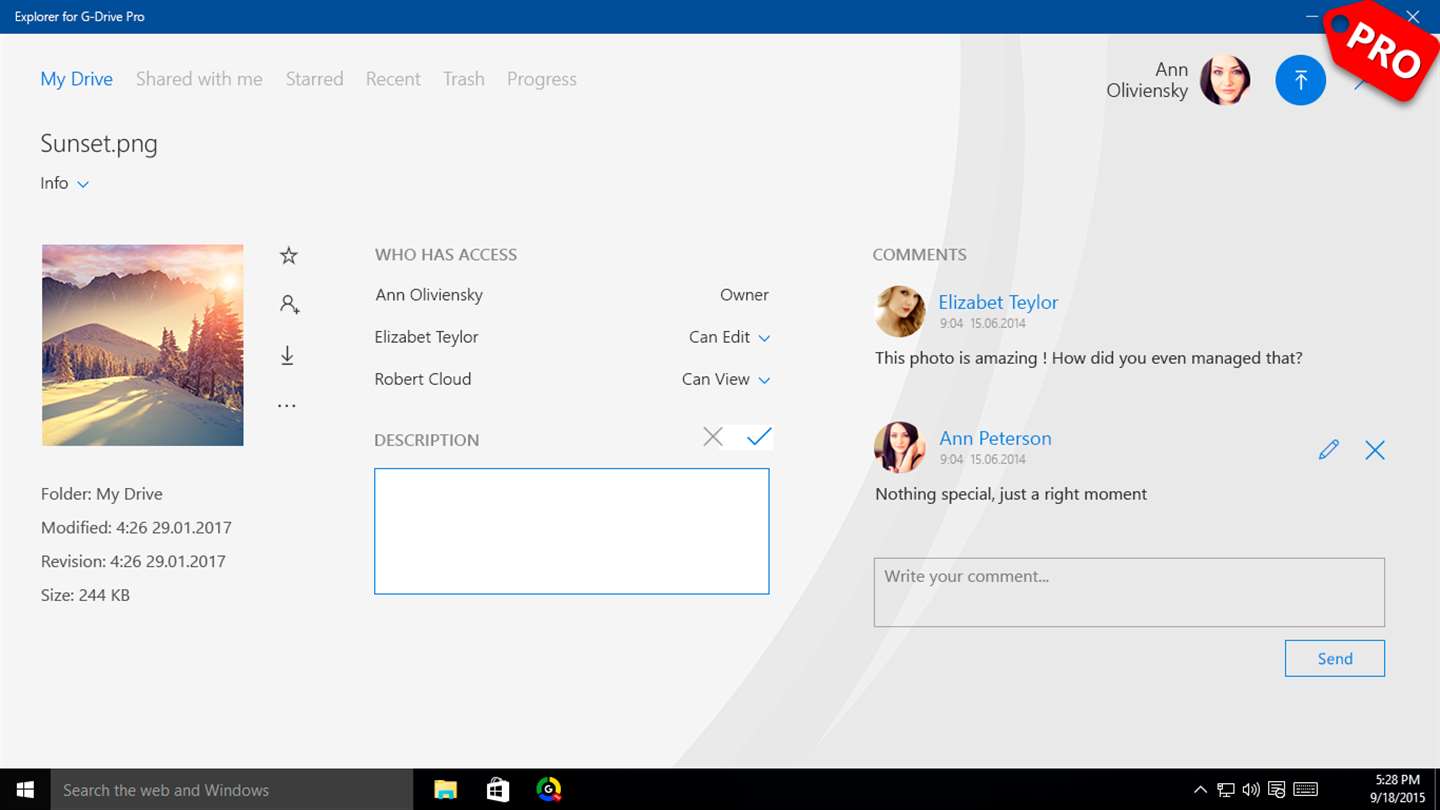Open the Starred tab
Image resolution: width=1440 pixels, height=810 pixels.
click(x=314, y=79)
